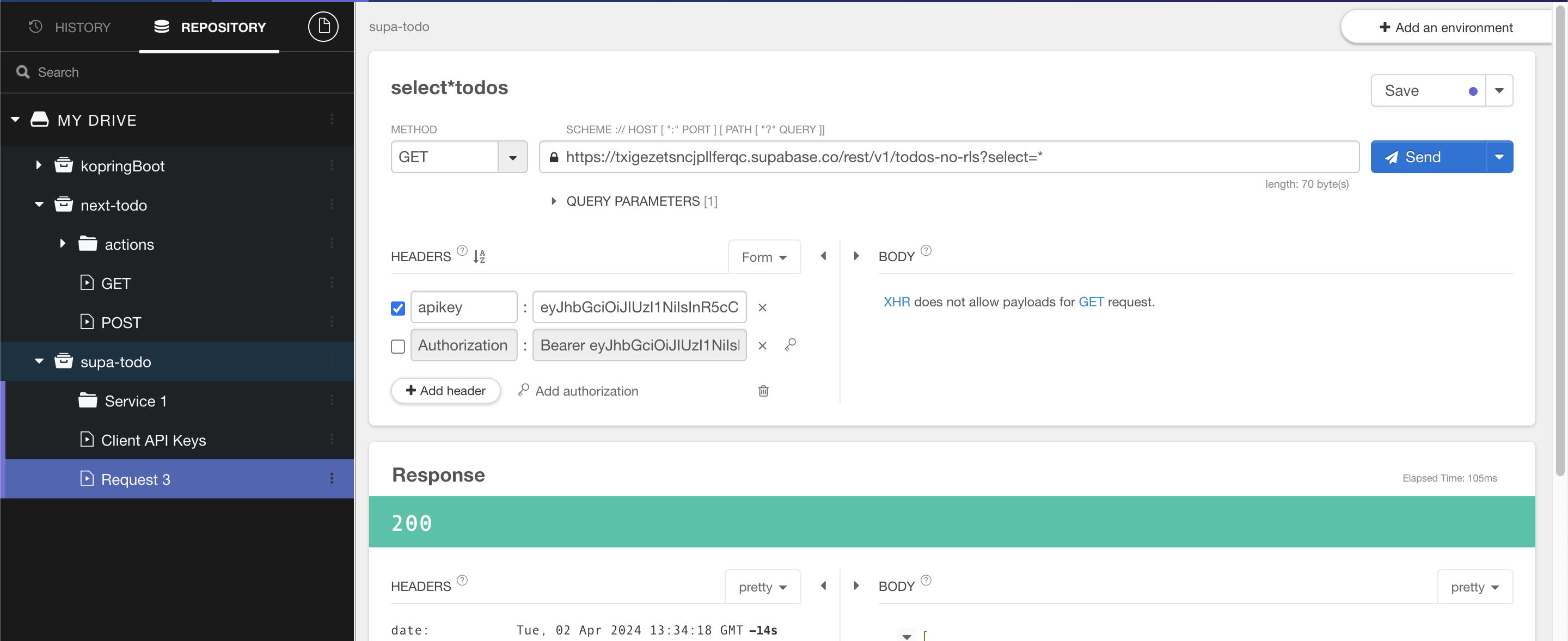Open Client API Keys options dots

332,440
